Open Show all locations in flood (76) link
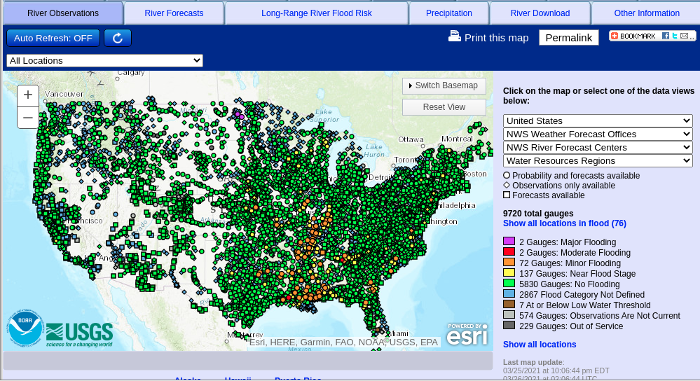This screenshot has height=381, width=700. point(565,223)
